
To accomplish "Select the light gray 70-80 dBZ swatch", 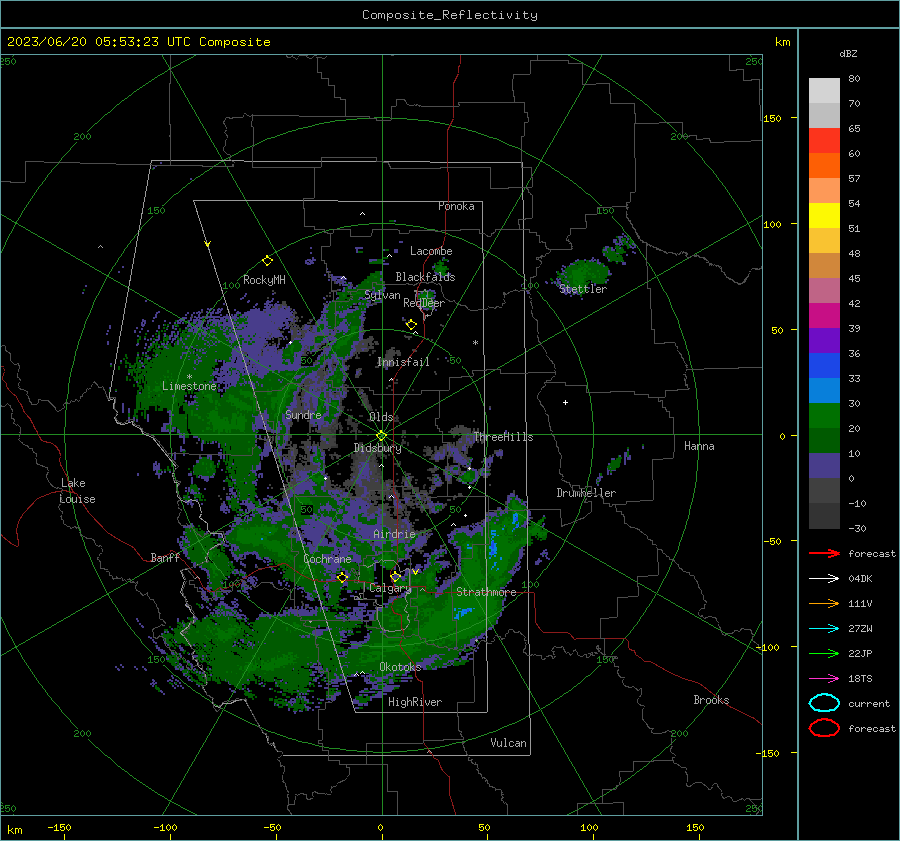I will [824, 91].
